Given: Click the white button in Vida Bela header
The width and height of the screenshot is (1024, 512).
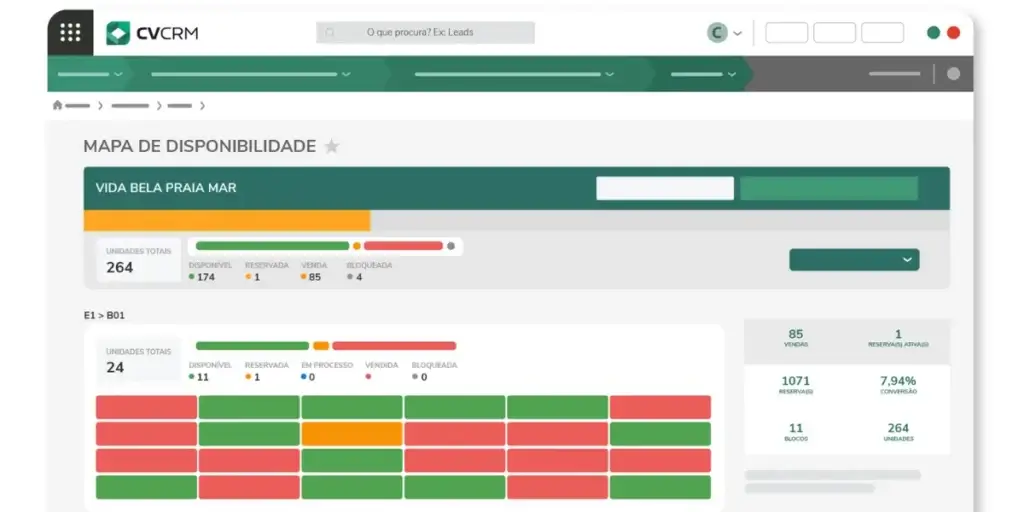Looking at the screenshot, I should tap(664, 188).
